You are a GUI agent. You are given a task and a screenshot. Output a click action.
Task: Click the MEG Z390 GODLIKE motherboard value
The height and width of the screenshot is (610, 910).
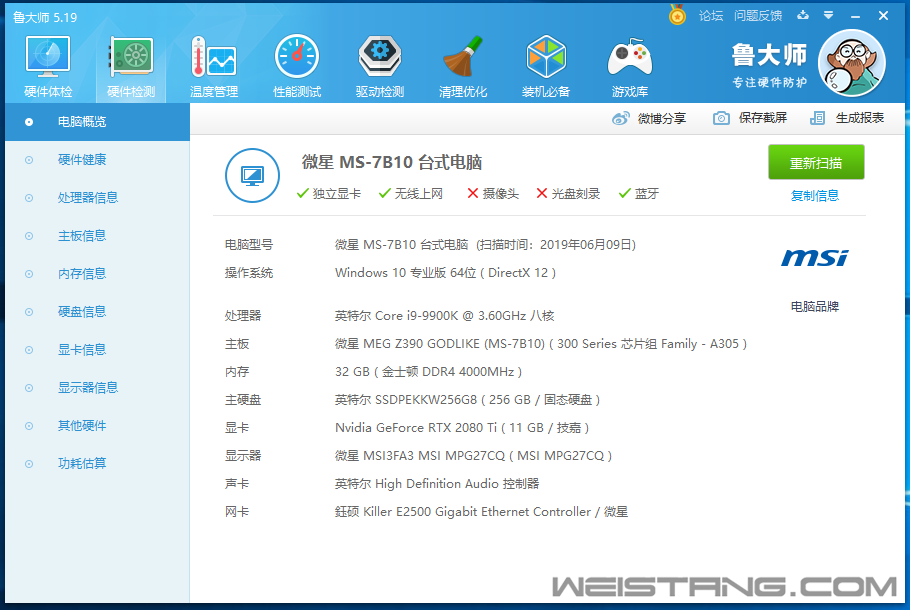point(541,344)
